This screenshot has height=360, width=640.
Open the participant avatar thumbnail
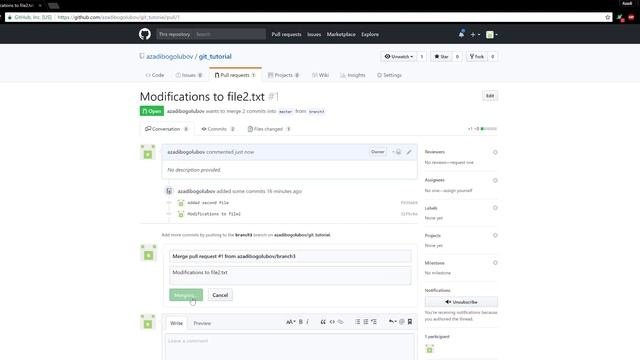(x=429, y=349)
